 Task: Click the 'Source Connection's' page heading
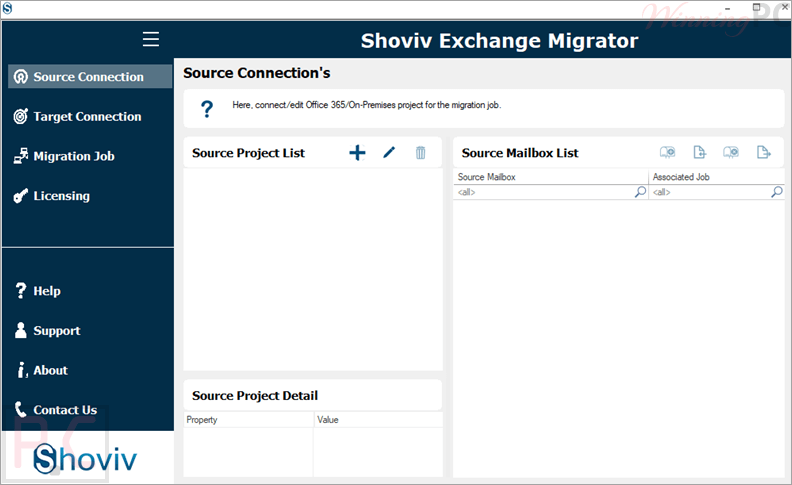click(257, 73)
